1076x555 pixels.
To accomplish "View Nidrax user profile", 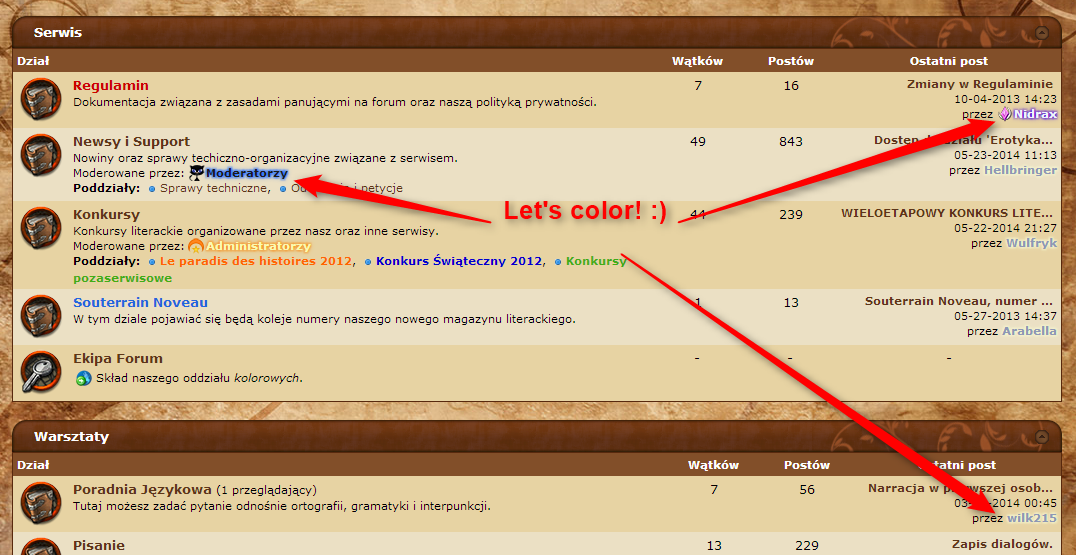I will pos(1036,115).
